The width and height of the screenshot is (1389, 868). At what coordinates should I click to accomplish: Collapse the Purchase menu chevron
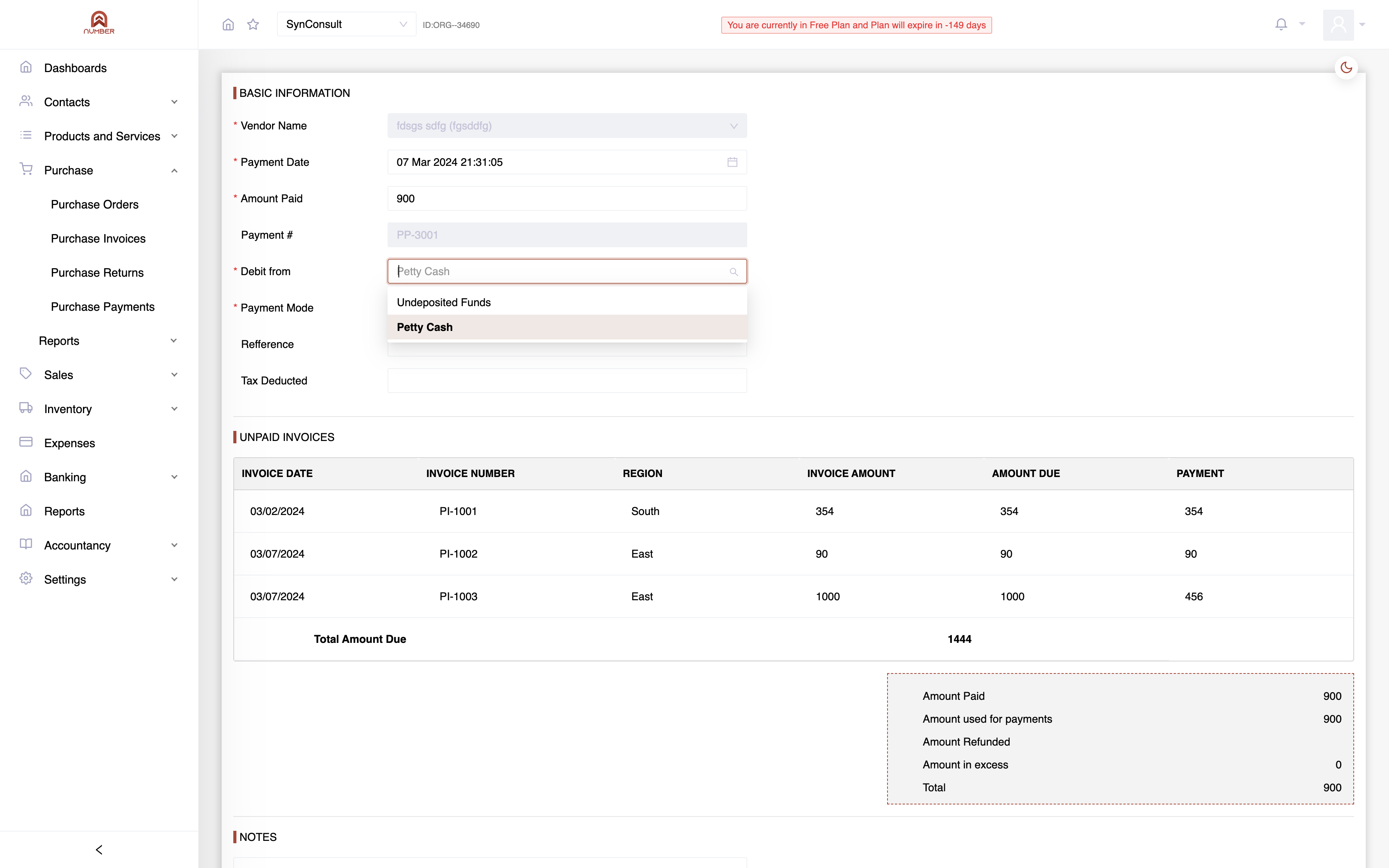(174, 170)
